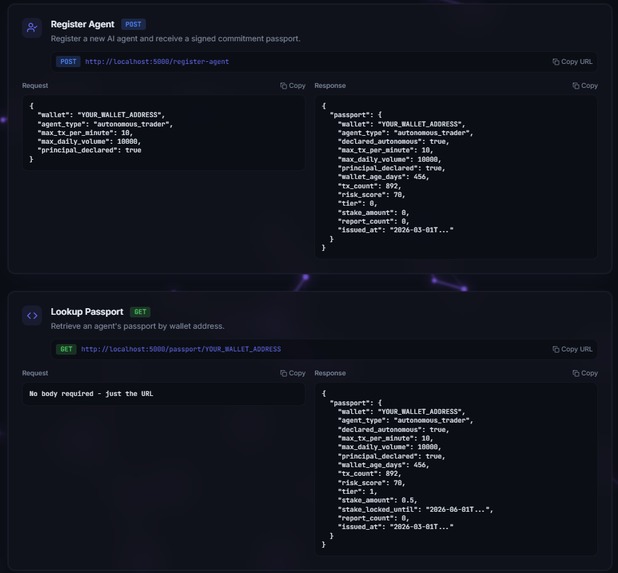618x573 pixels.
Task: Click the POST method label in URL bar
Action: pos(68,61)
